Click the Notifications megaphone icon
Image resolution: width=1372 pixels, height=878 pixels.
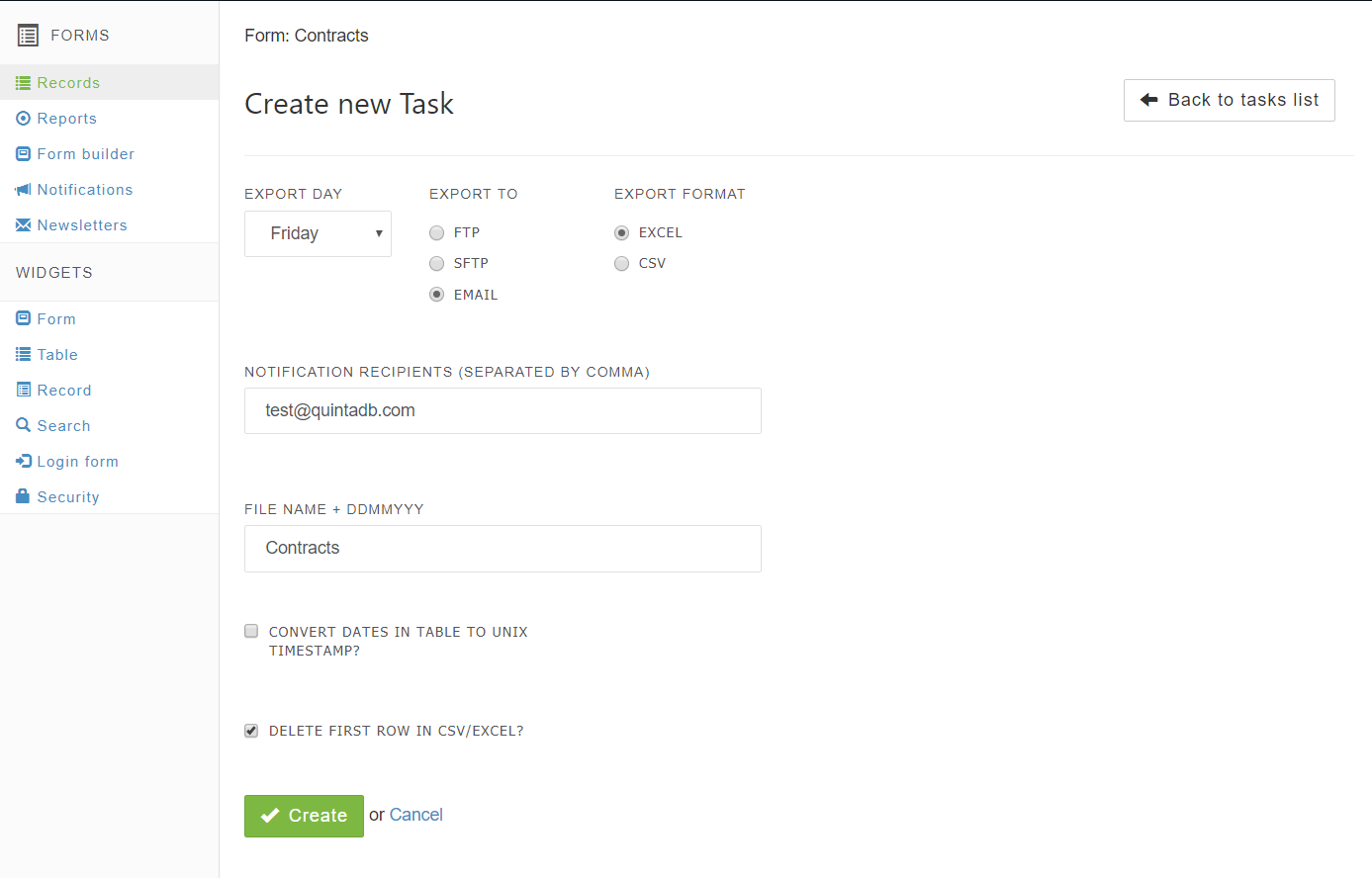tap(23, 190)
